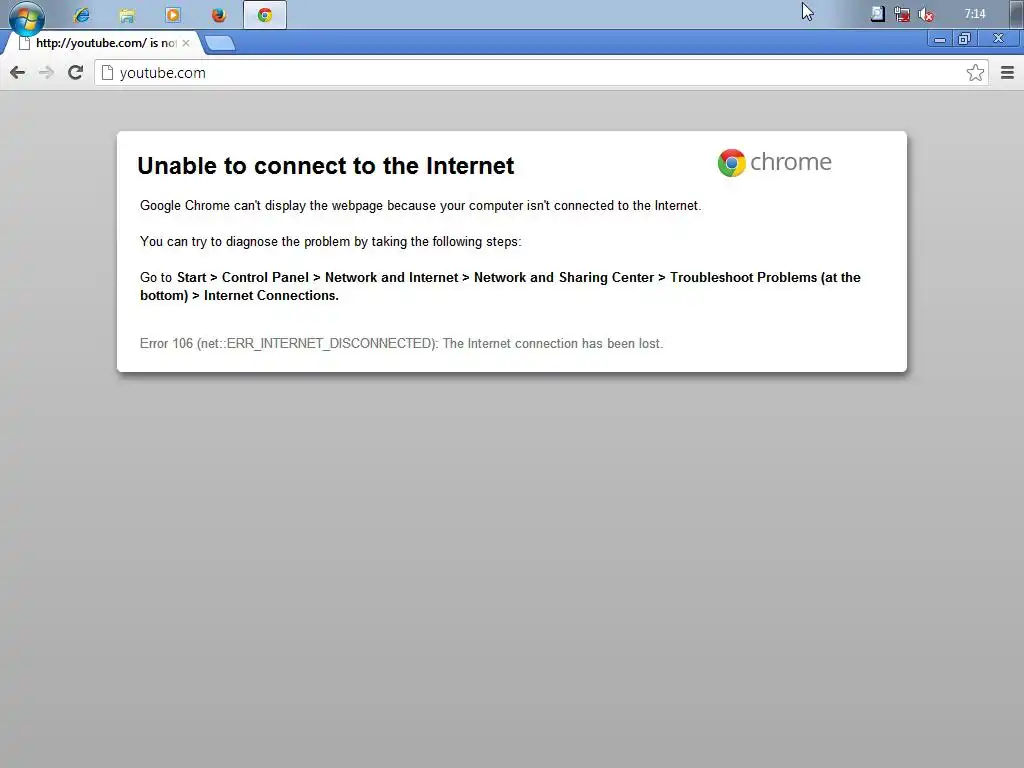Open the Chrome hamburger menu

[x=1008, y=72]
